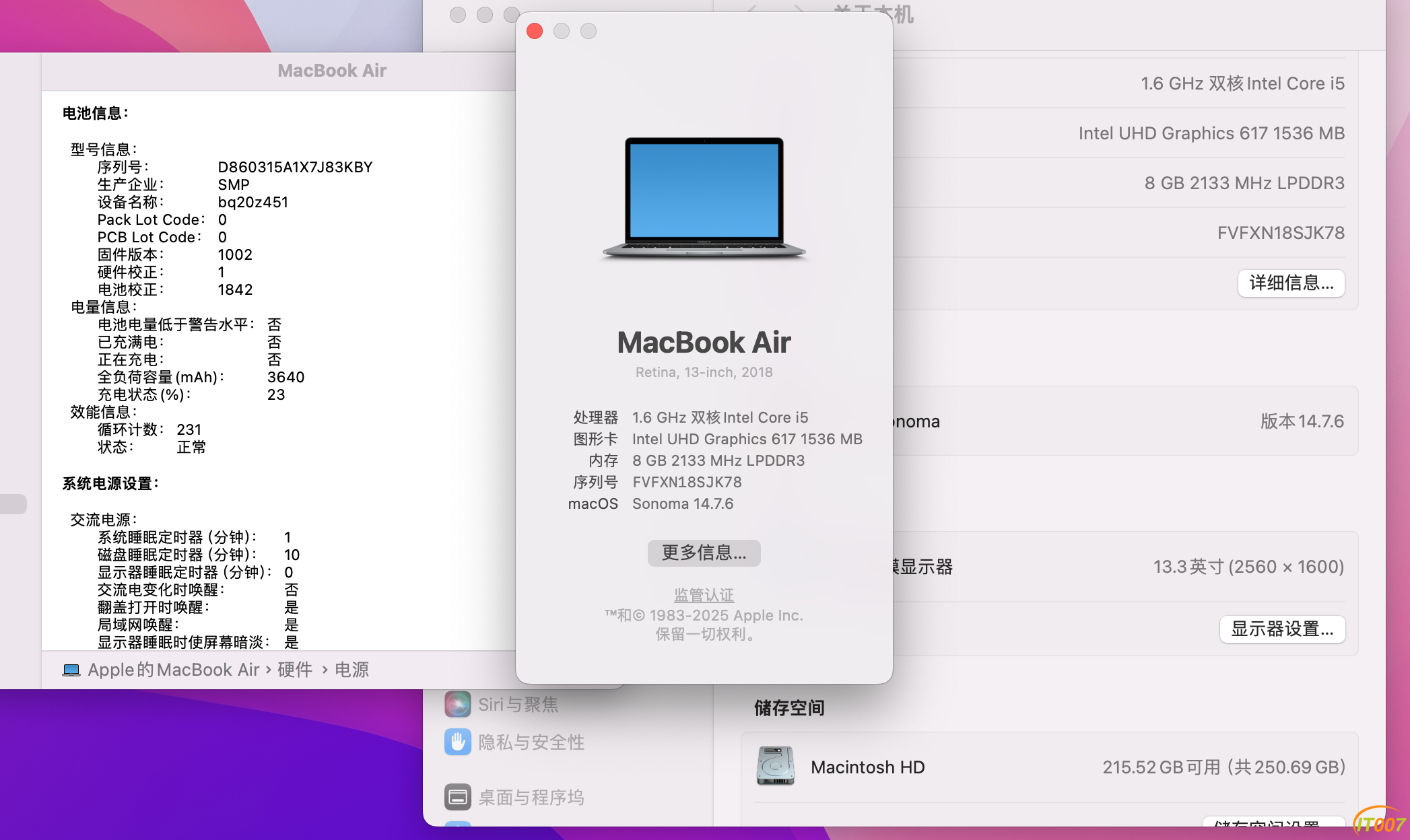This screenshot has height=840, width=1410.
Task: Click the large MacBook Air heading in About window
Action: 704,342
